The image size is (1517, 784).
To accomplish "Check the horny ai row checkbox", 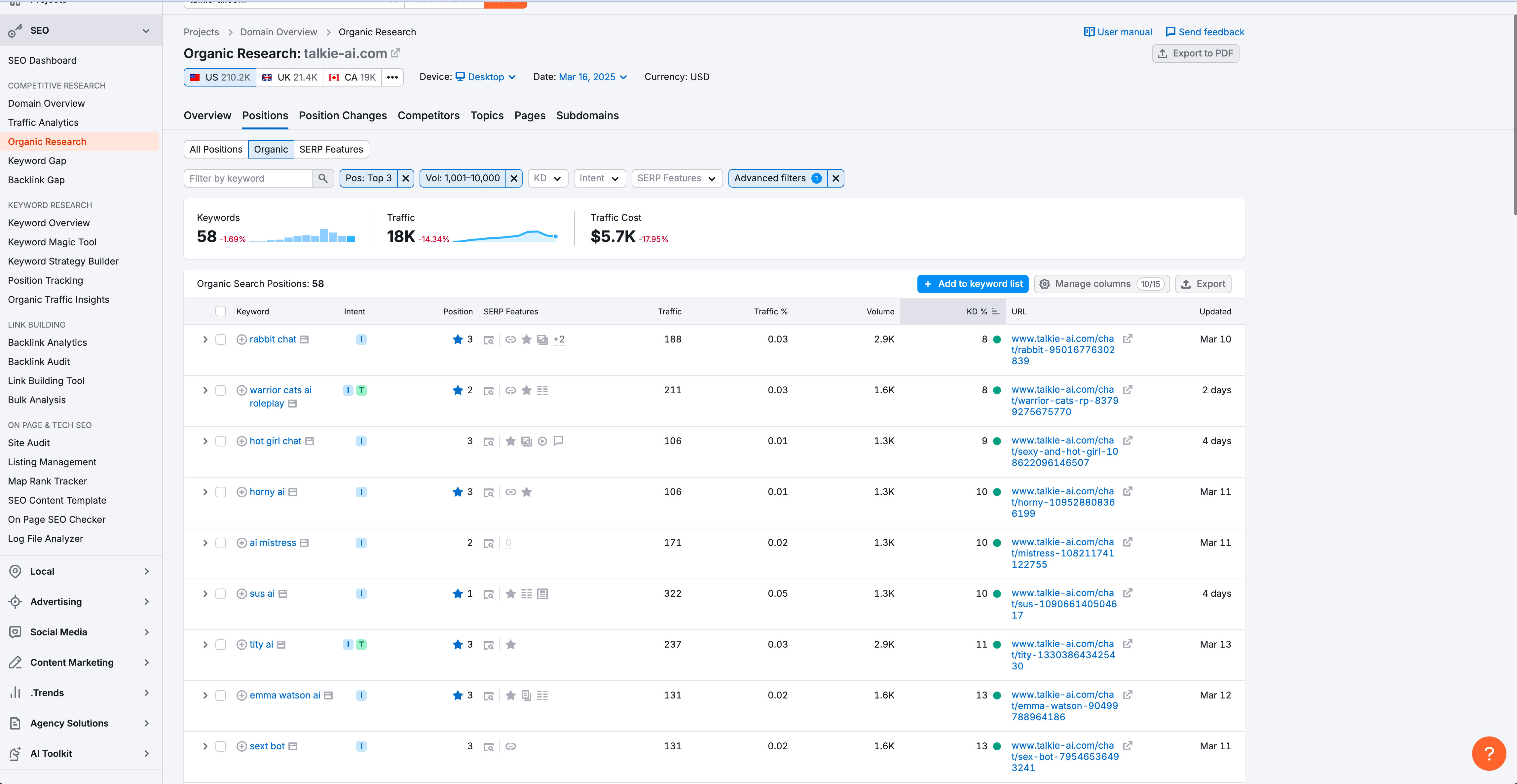I will [x=221, y=492].
